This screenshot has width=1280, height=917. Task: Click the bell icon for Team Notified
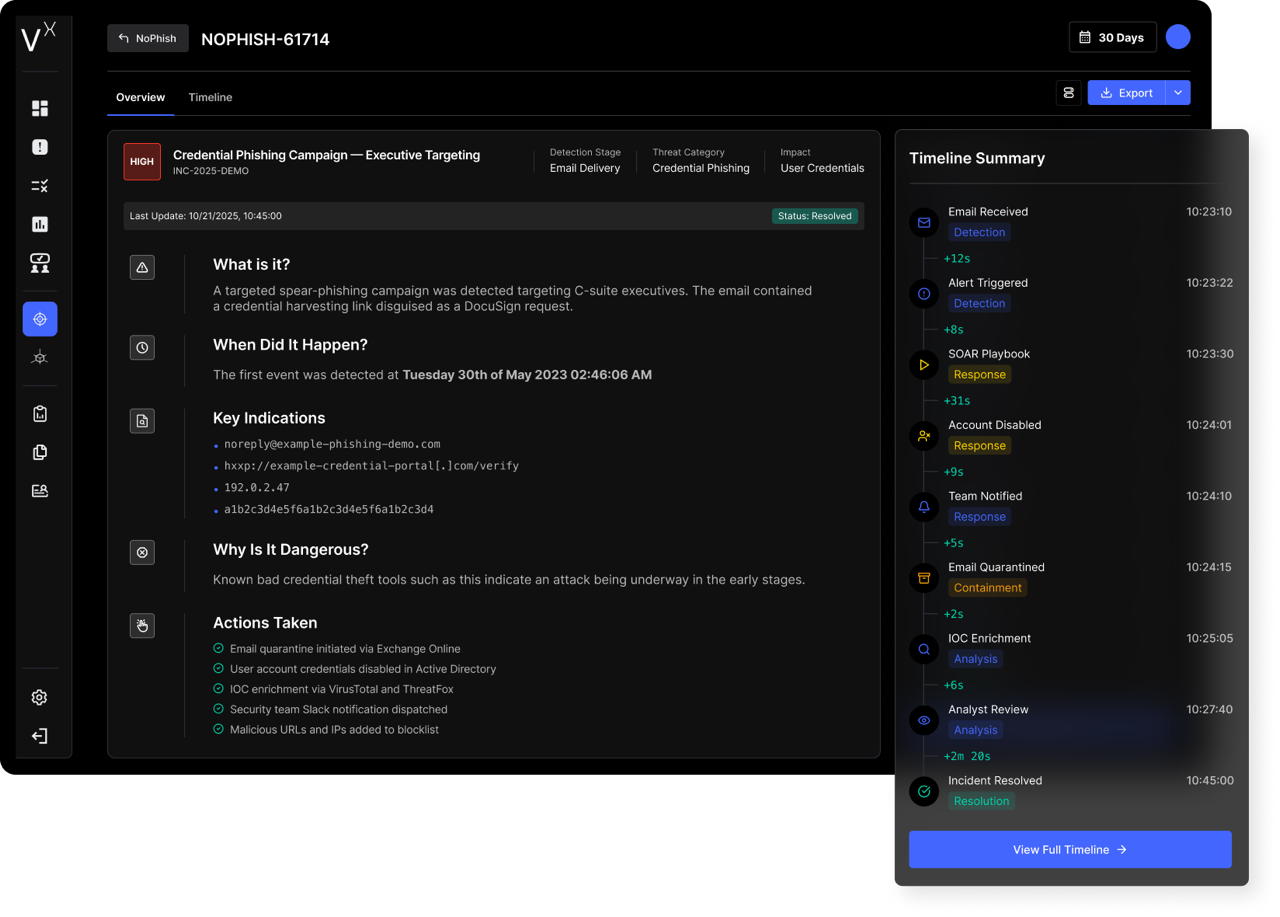tap(924, 507)
